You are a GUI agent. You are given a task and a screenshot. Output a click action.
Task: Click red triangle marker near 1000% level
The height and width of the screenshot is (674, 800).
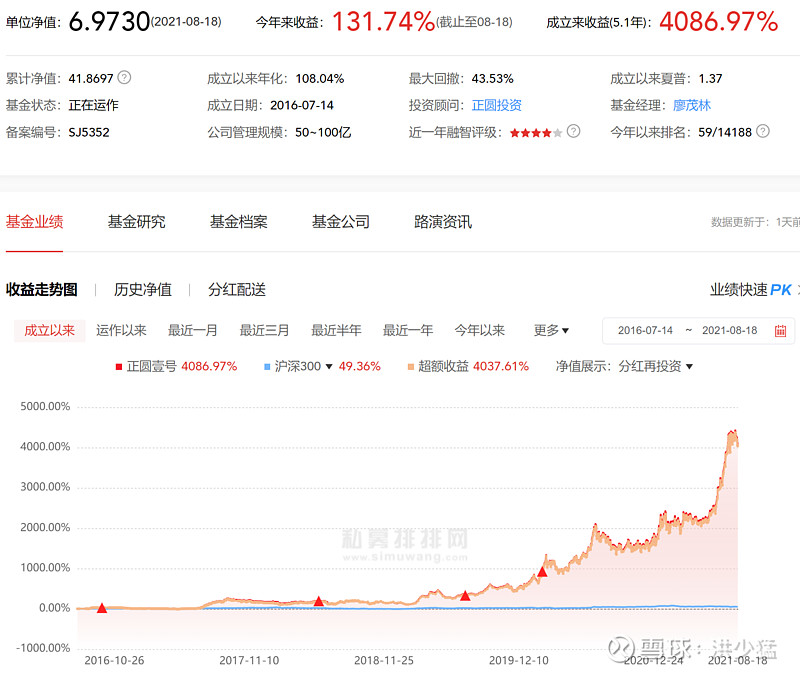click(x=542, y=572)
